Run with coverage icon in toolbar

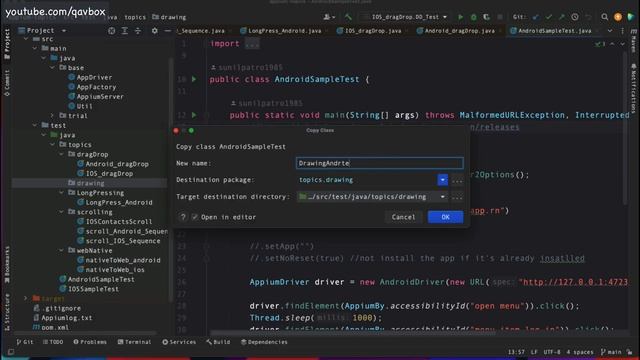(487, 17)
